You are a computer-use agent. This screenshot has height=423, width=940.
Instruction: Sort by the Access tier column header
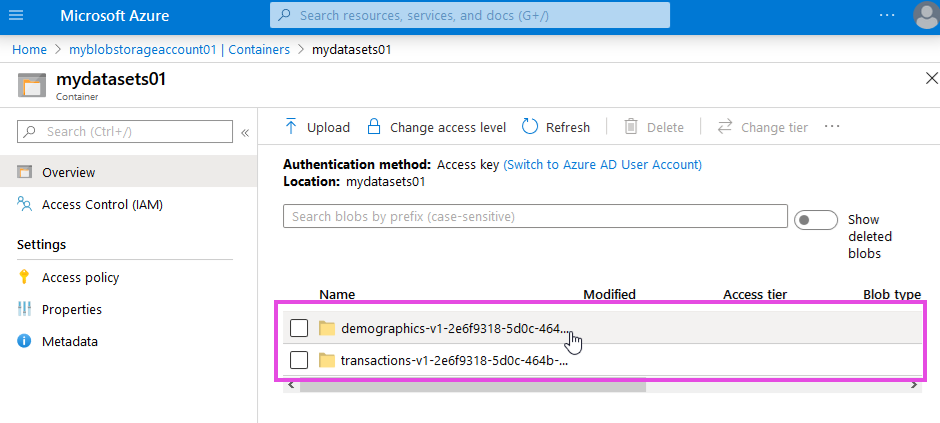pyautogui.click(x=755, y=294)
